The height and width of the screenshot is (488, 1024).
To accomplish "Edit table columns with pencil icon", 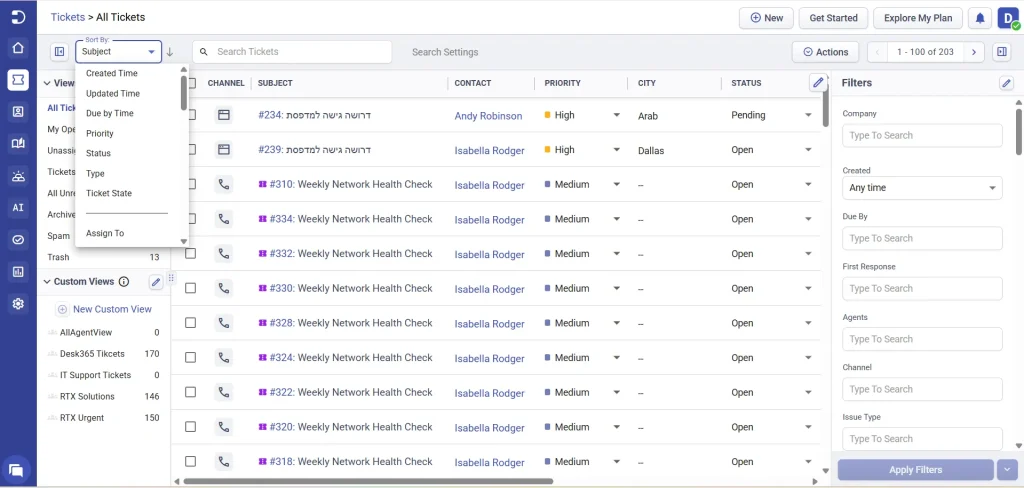I will 818,82.
